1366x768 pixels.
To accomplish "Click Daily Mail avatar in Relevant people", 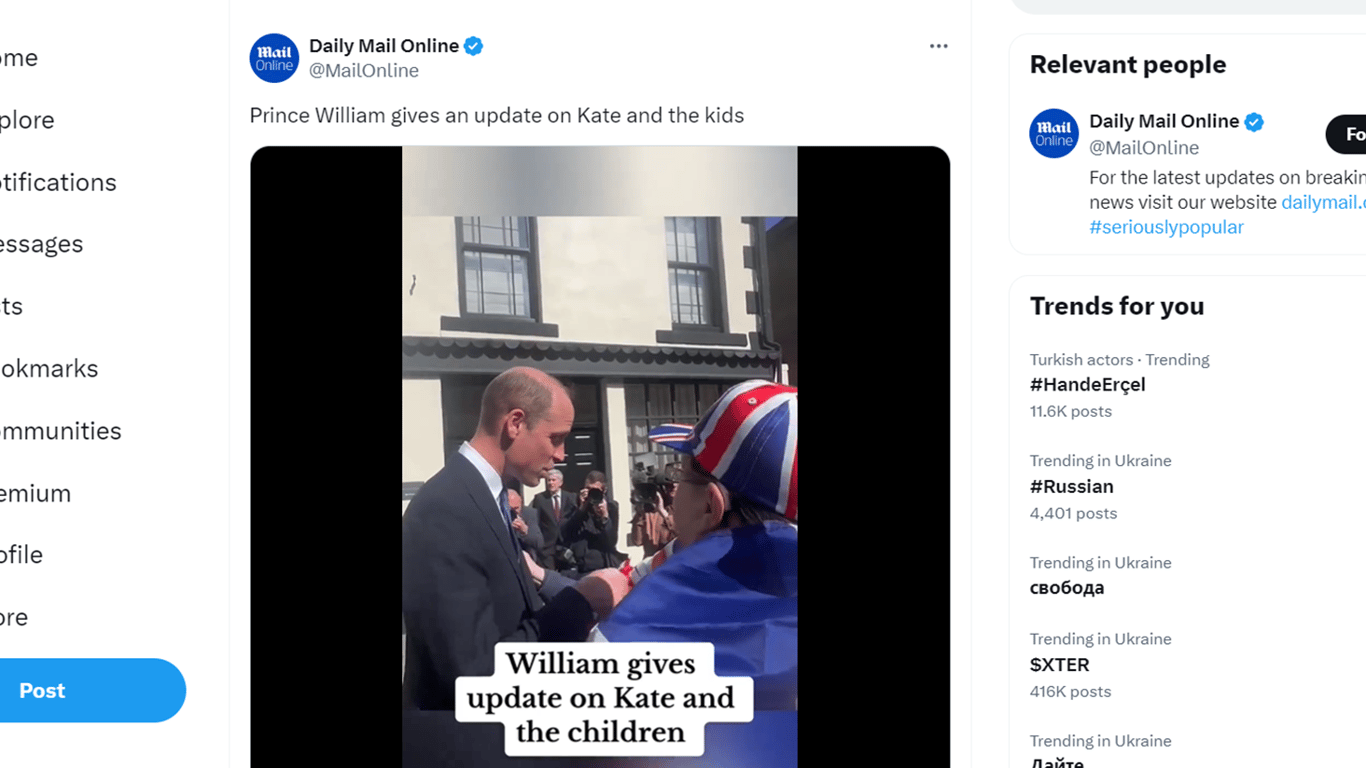I will pyautogui.click(x=1054, y=134).
